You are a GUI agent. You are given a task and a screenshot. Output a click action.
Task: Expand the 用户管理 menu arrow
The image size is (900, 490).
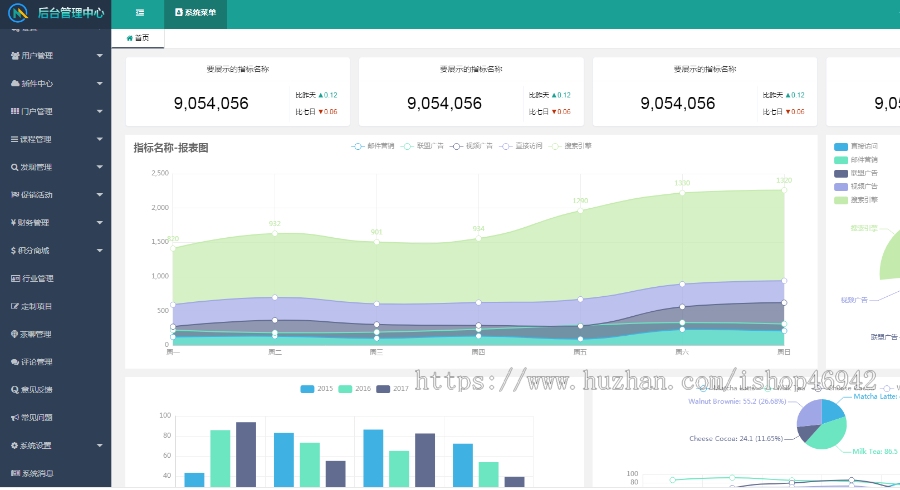click(99, 56)
